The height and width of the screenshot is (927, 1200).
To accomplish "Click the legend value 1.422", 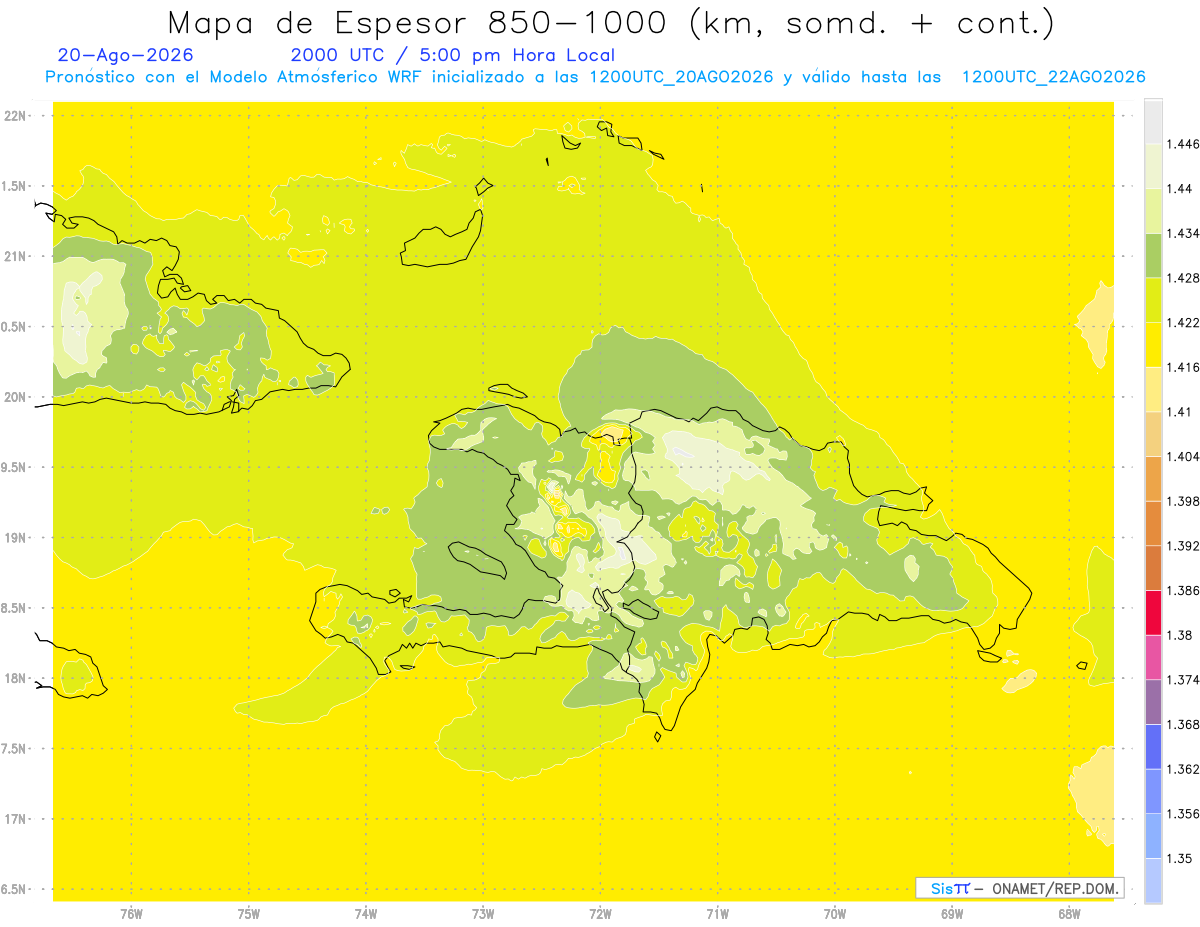I will 1183,323.
